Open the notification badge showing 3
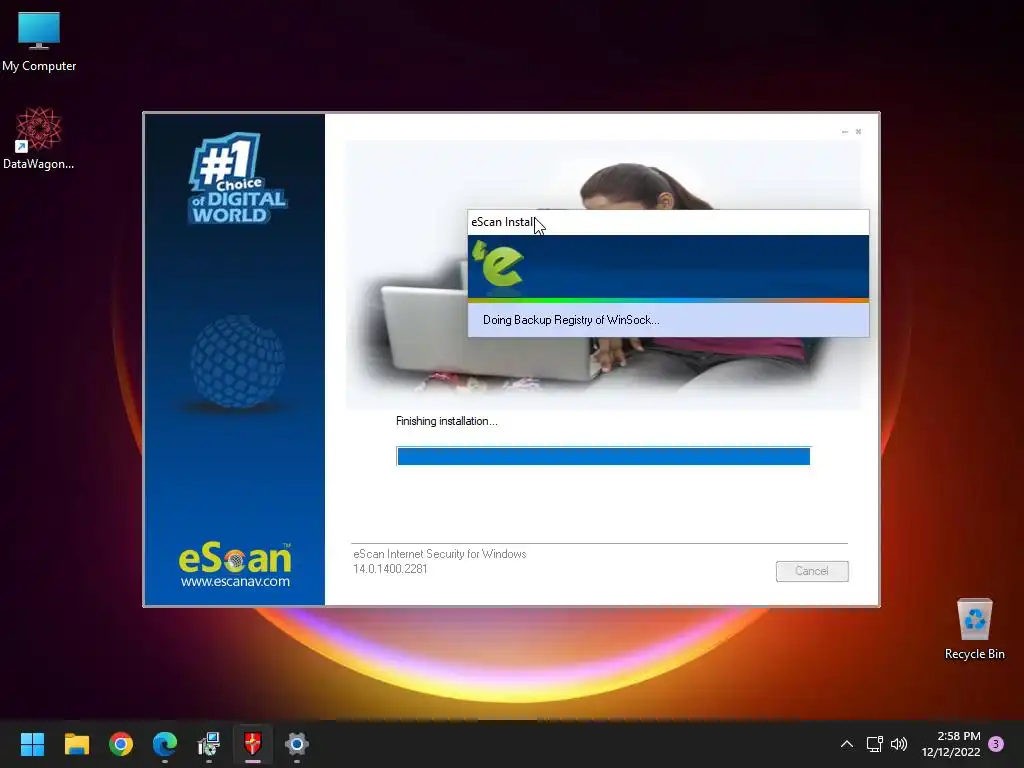This screenshot has width=1024, height=768. [996, 743]
